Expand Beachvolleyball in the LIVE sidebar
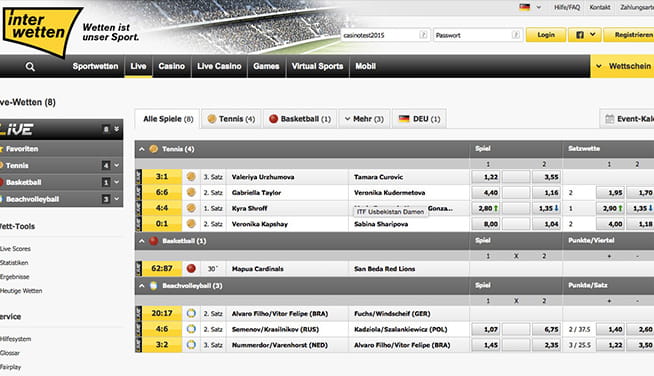Screen dimensions: 654x376 117,199
